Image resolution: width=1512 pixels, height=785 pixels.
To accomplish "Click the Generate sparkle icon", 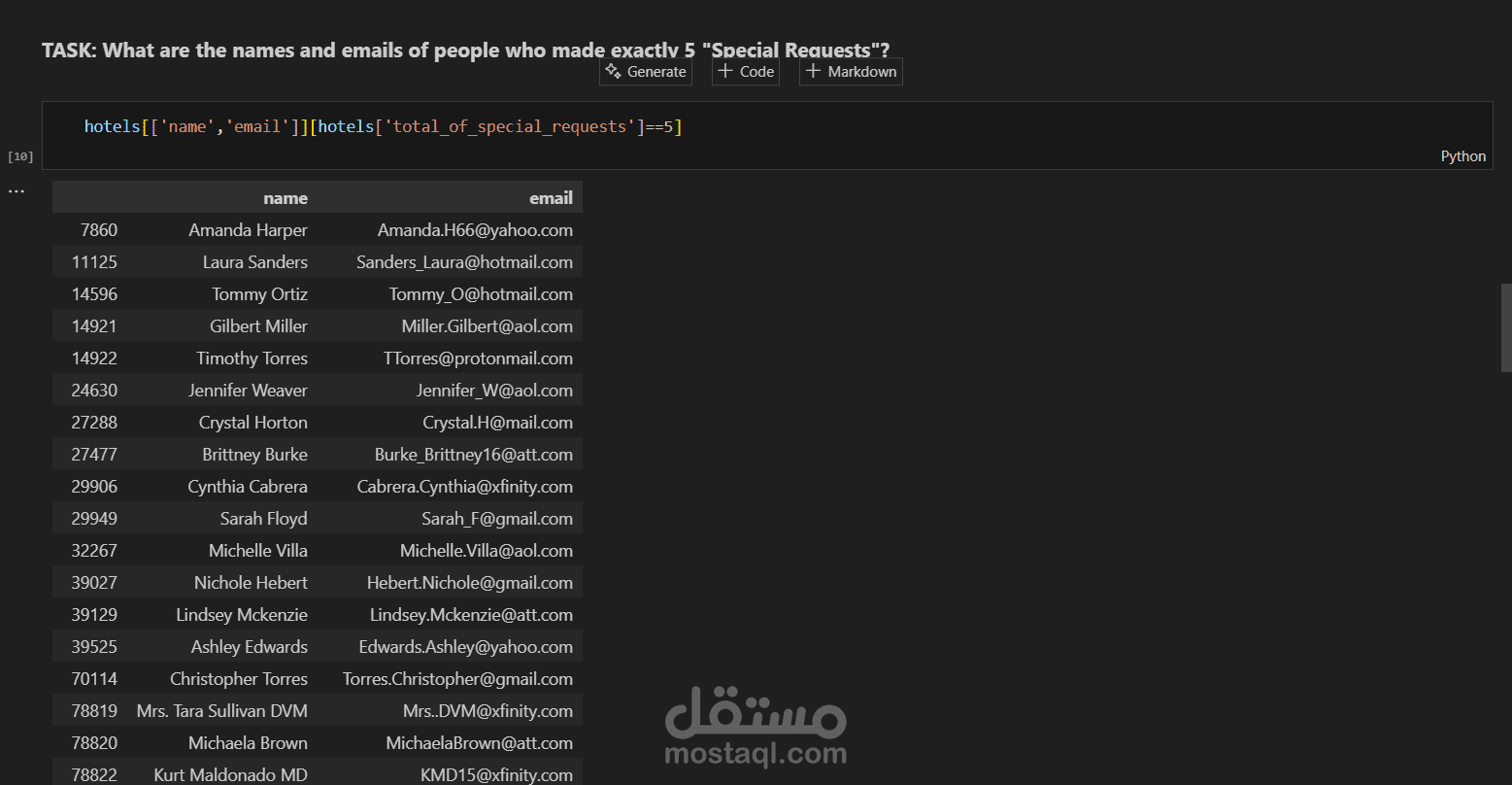I will tap(613, 71).
